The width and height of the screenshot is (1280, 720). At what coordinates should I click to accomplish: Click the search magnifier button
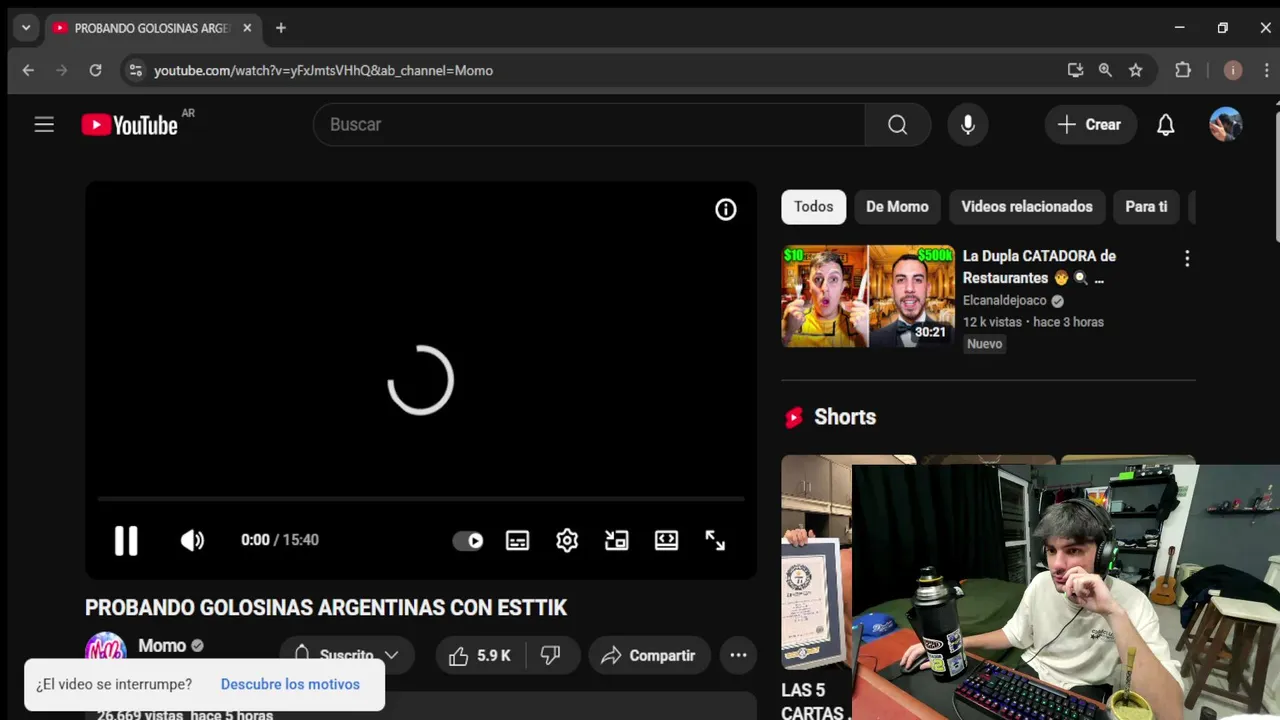click(898, 125)
